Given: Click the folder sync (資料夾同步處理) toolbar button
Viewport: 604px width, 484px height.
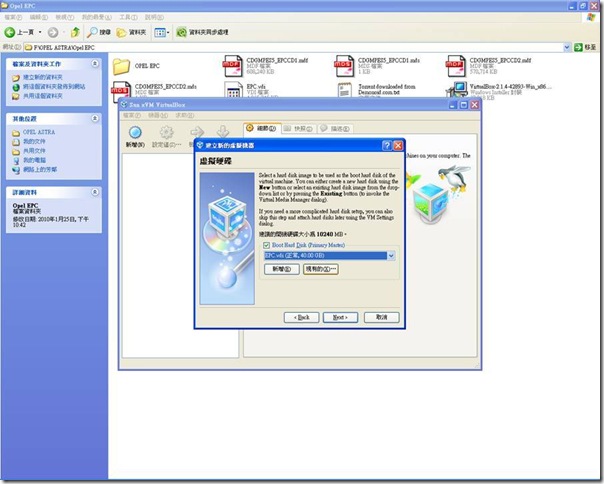Looking at the screenshot, I should [202, 32].
